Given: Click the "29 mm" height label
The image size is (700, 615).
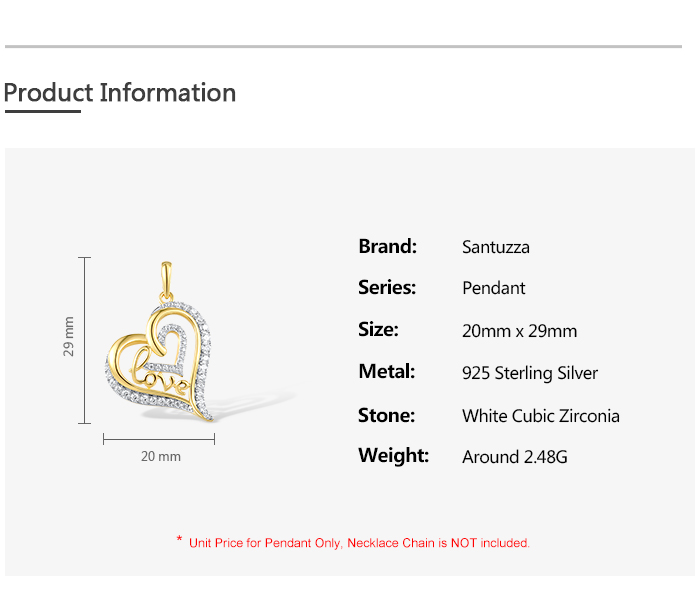Looking at the screenshot, I should click(69, 336).
